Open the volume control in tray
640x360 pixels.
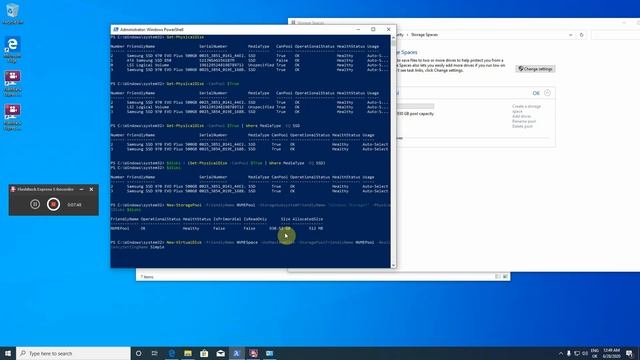click(585, 353)
